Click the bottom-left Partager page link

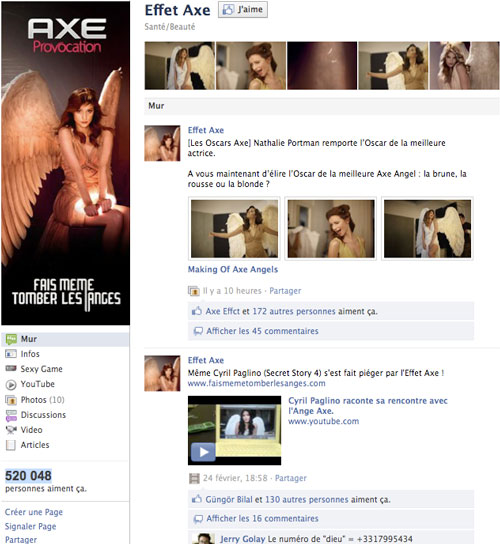tap(21, 539)
